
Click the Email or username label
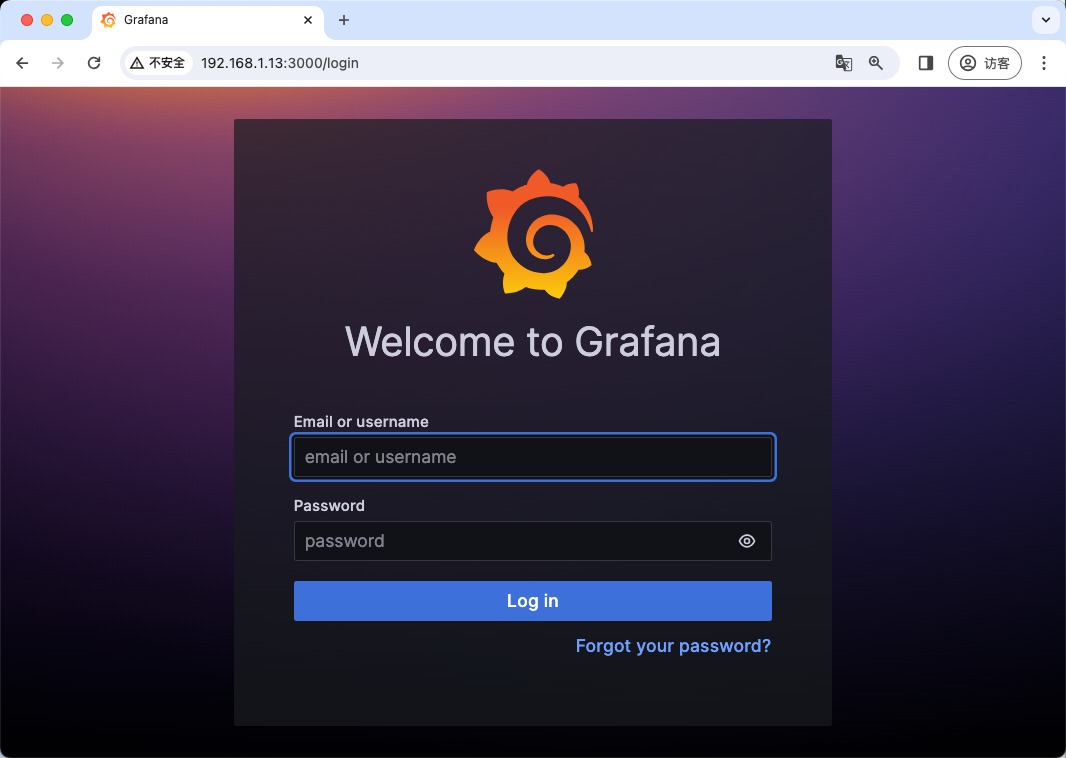[x=361, y=421]
